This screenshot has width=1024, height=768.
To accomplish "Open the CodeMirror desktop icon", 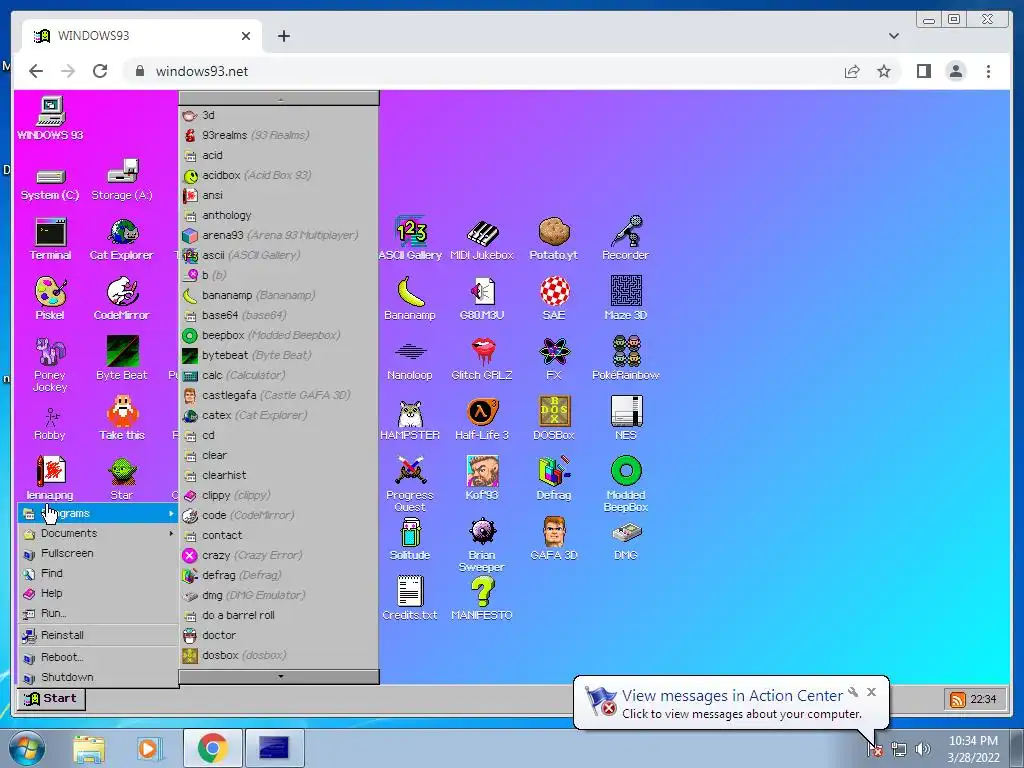I will coord(122,298).
